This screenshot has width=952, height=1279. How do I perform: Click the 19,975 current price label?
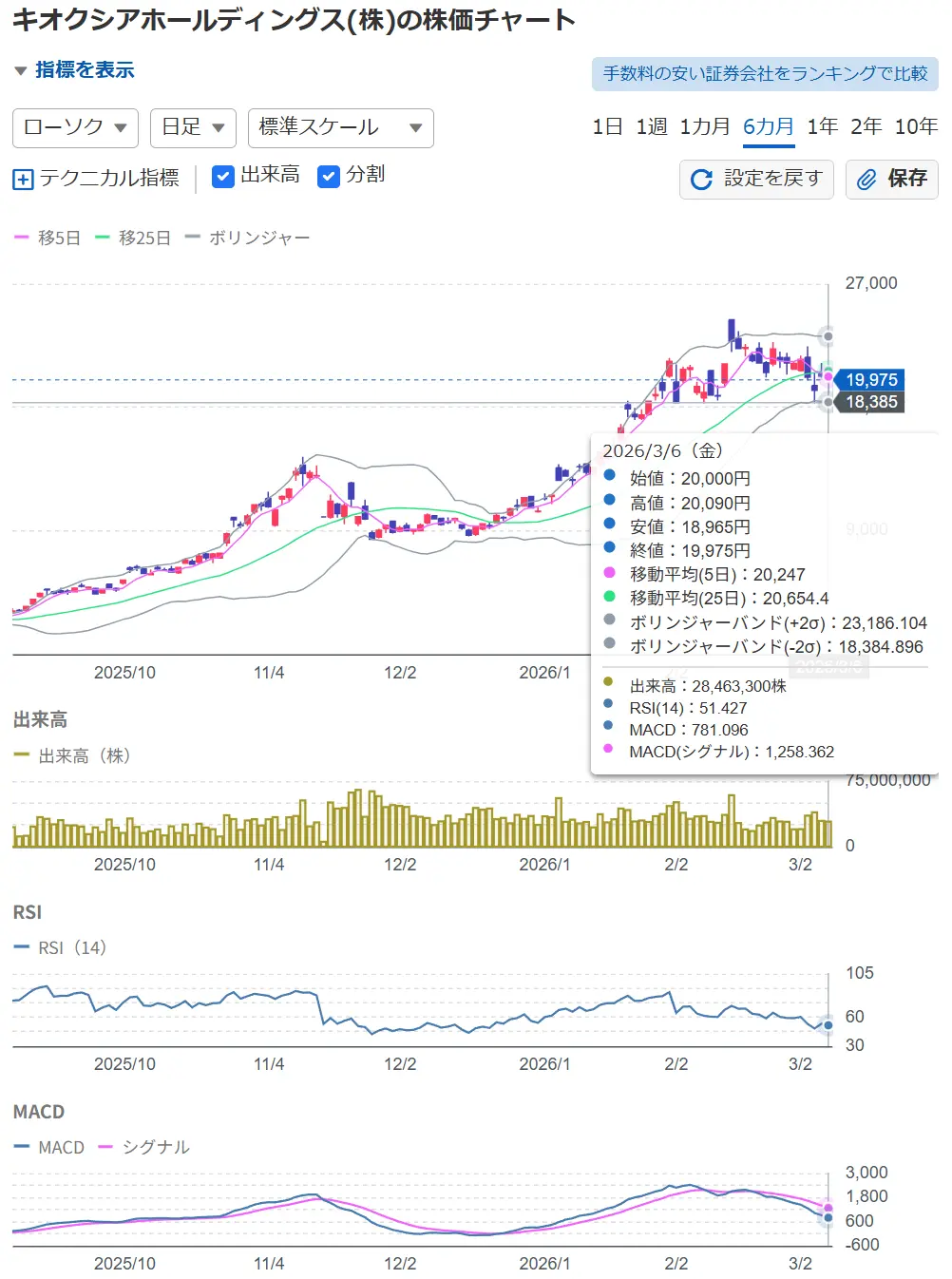point(871,379)
